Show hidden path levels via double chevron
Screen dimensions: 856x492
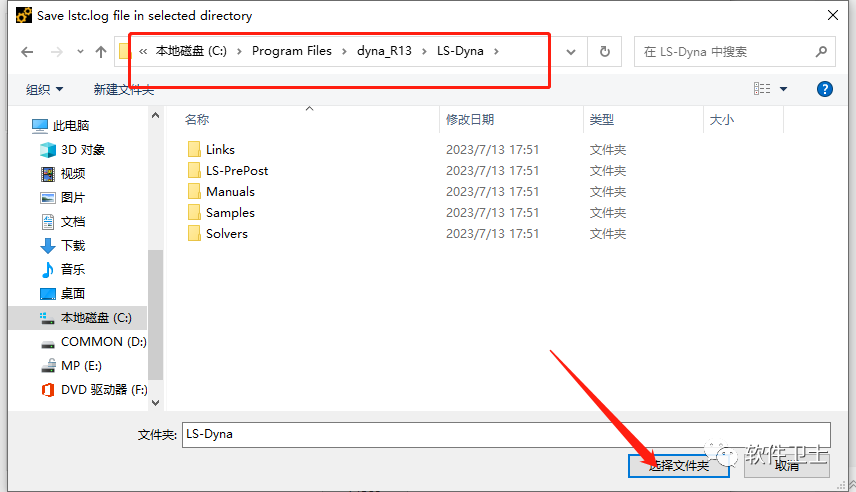143,51
